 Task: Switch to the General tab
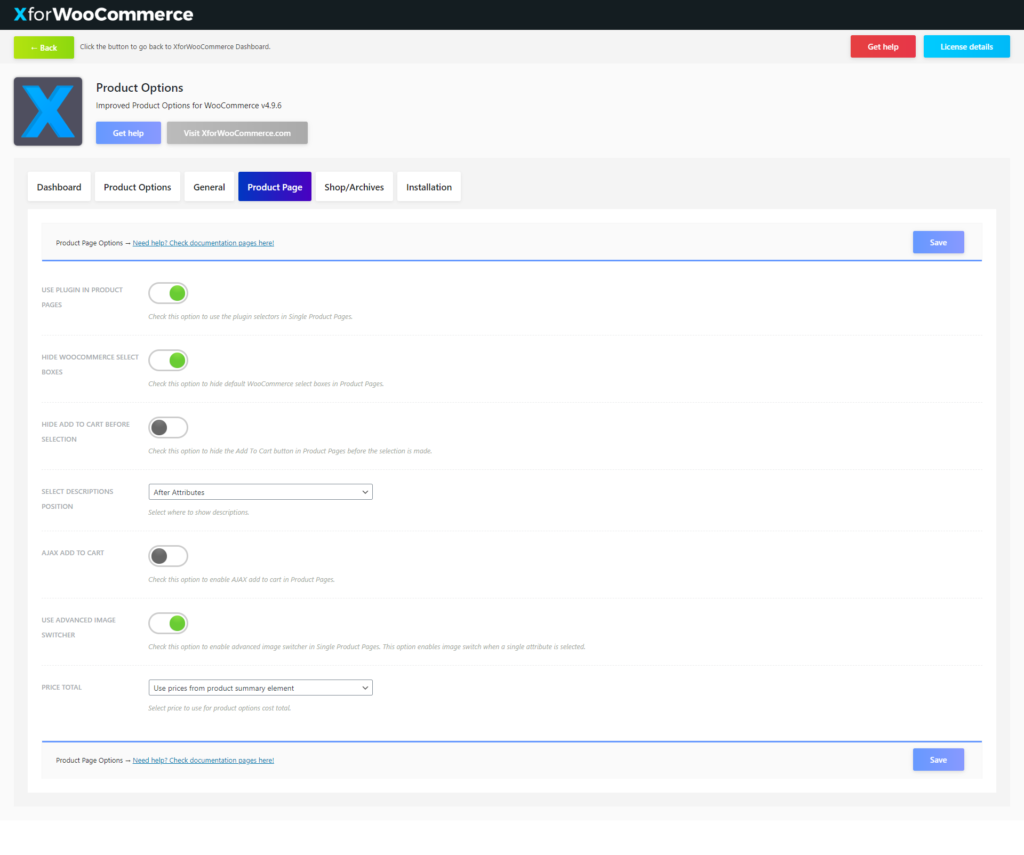coord(209,187)
